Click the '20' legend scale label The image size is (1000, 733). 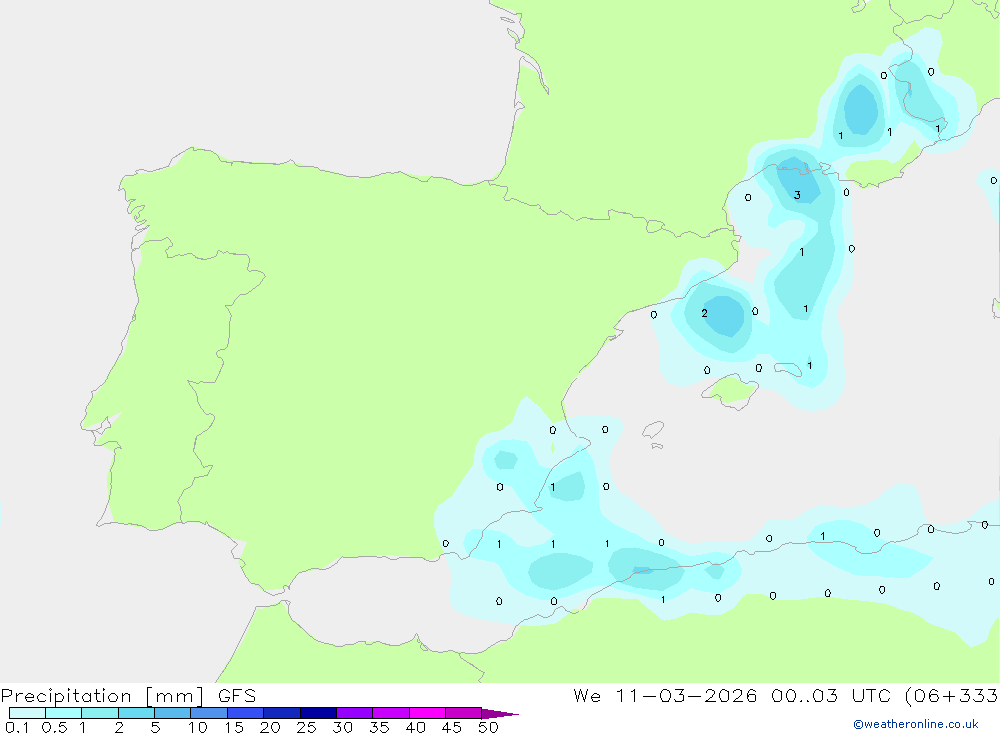[270, 727]
